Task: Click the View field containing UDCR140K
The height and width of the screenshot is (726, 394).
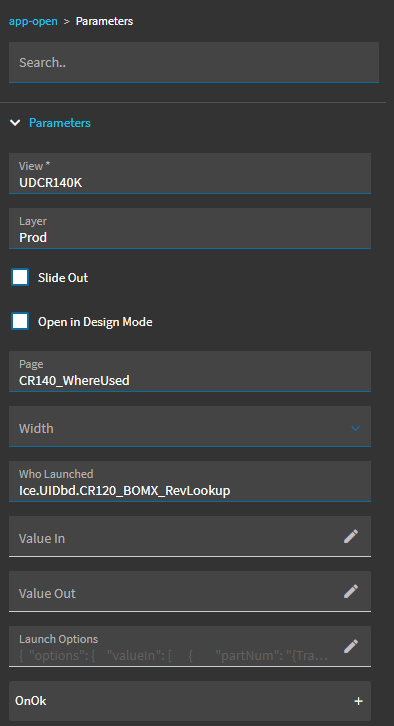Action: tap(190, 173)
